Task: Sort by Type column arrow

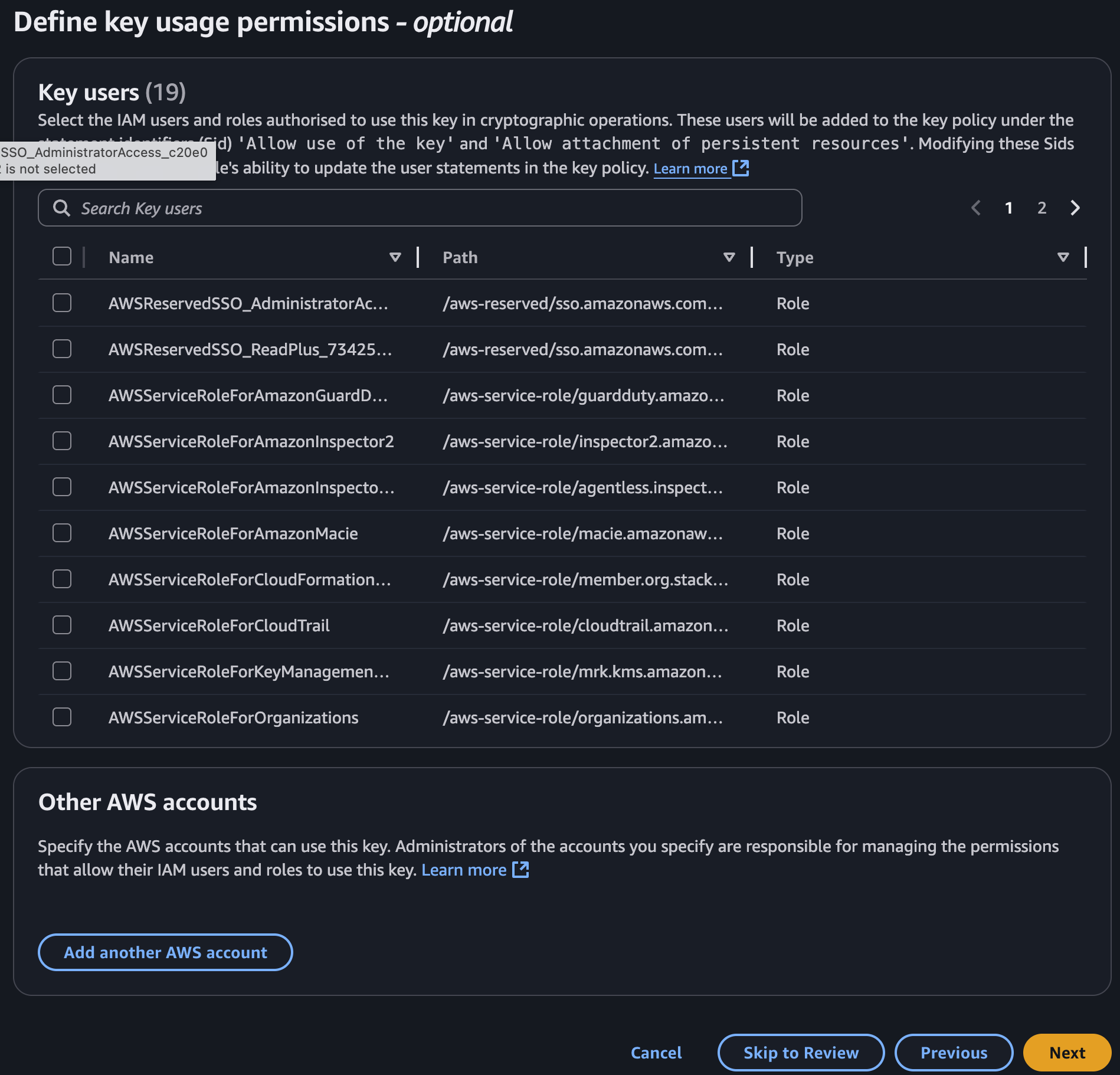Action: (1063, 257)
